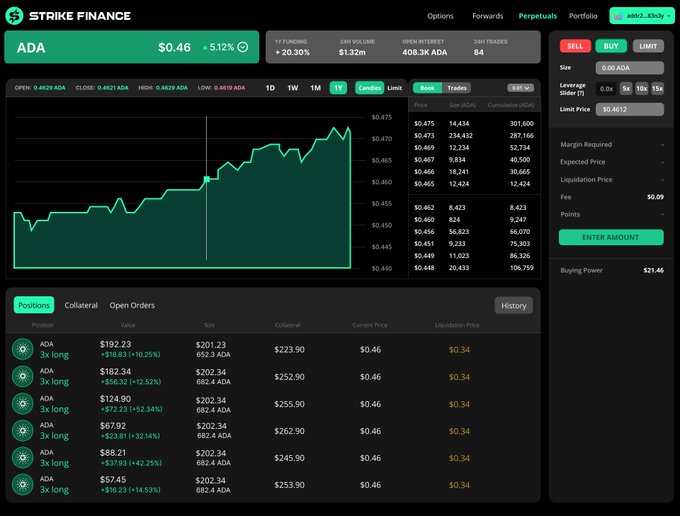
Task: Click the $0.448 bid price row
Action: pos(474,268)
